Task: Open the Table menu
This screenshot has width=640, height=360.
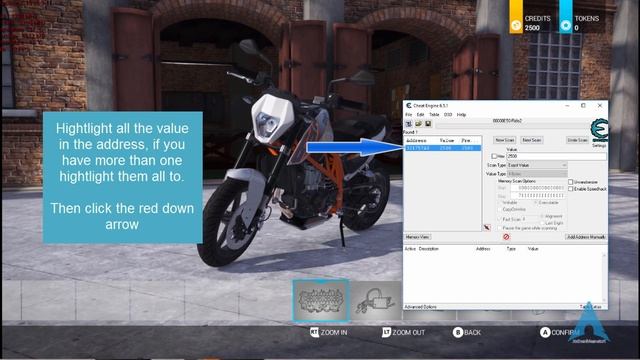Action: coord(434,115)
